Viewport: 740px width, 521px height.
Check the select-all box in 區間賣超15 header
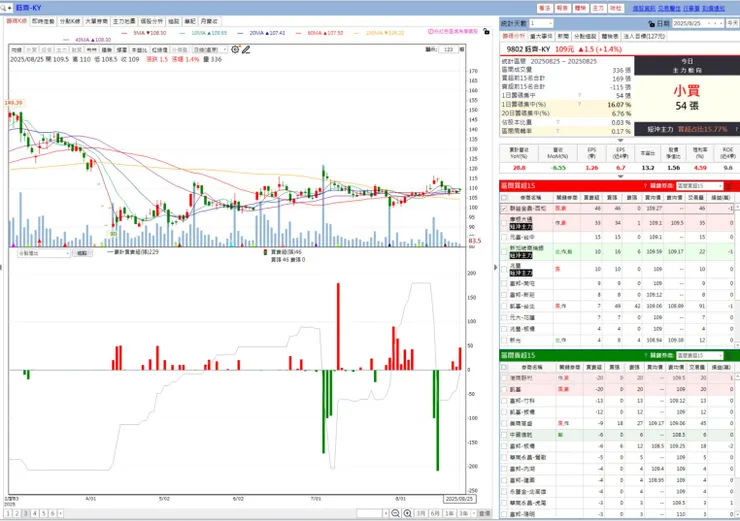504,367
